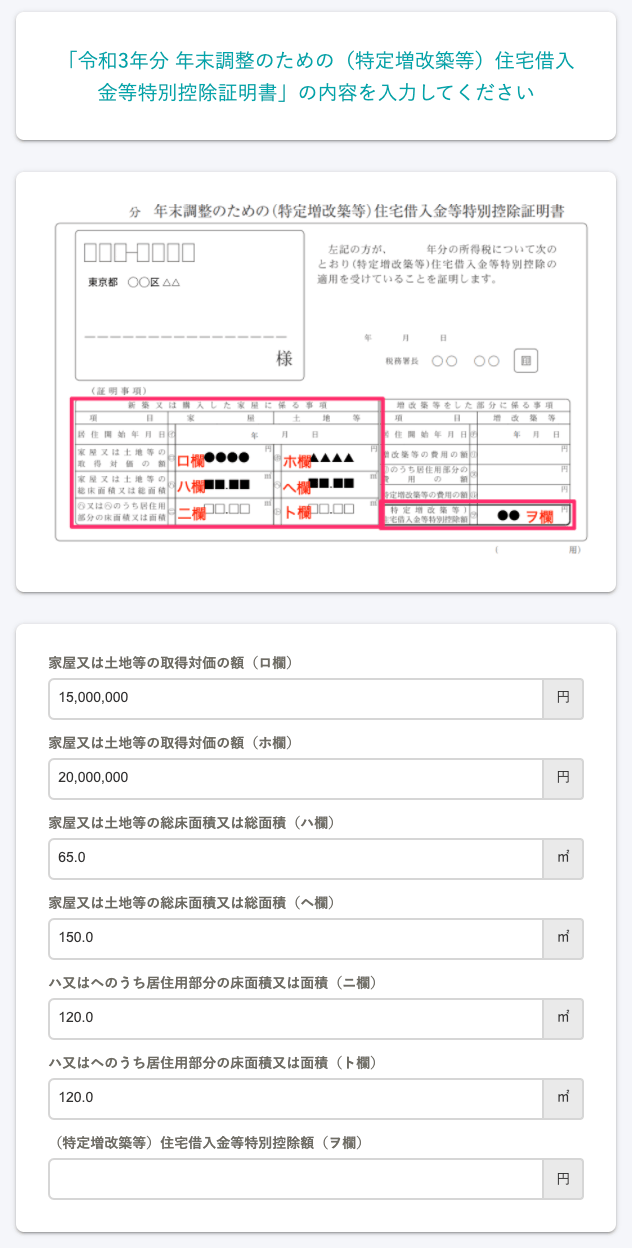
Task: Click the red ホ欄 marker in the sample image
Action: click(x=297, y=461)
